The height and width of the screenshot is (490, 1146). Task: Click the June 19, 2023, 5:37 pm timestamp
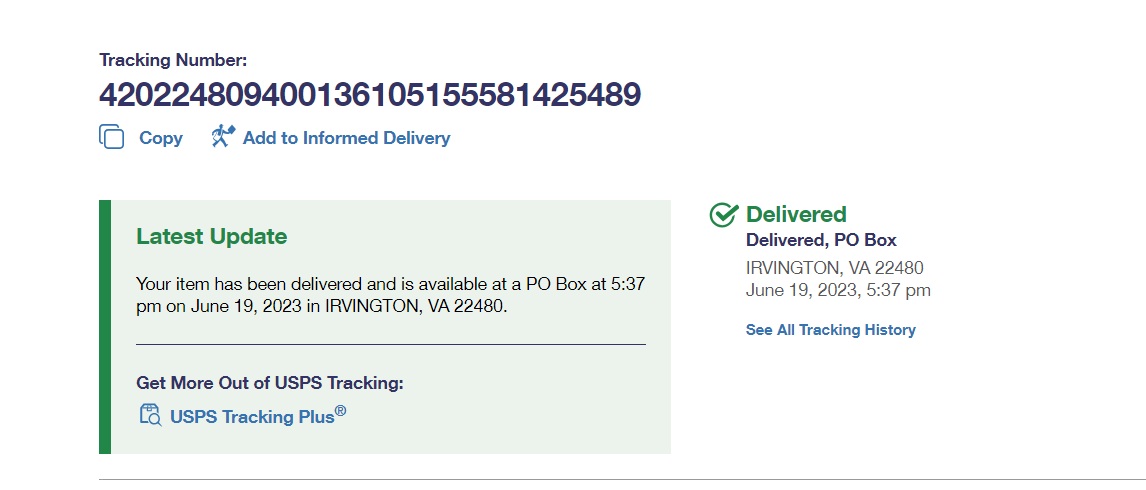pos(838,290)
